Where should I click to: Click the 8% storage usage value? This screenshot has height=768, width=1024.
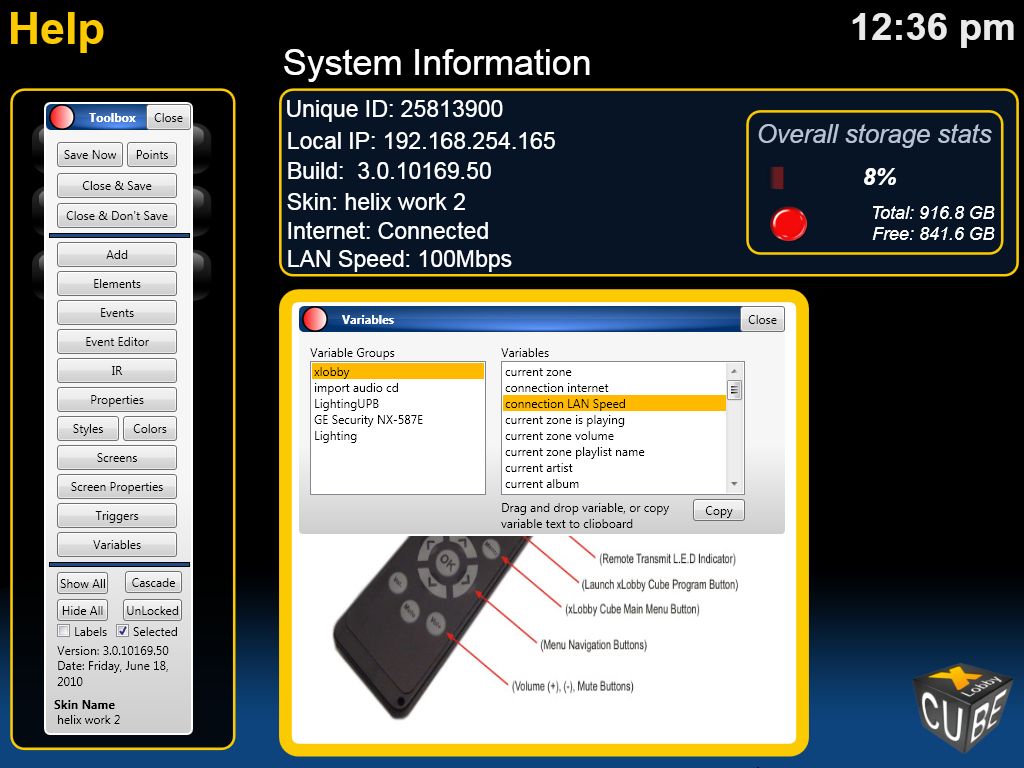click(880, 177)
